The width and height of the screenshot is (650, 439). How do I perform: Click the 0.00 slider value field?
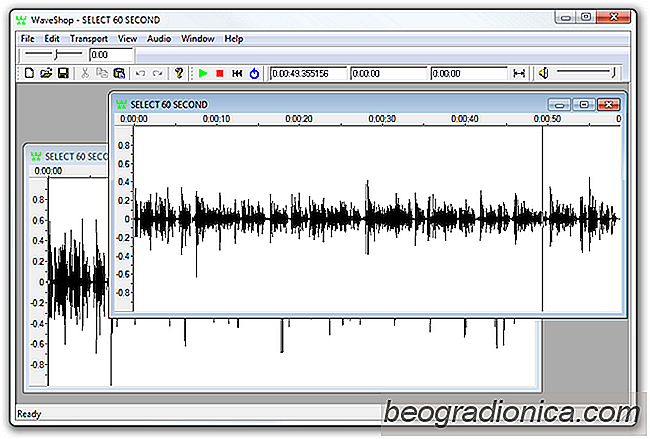111,55
